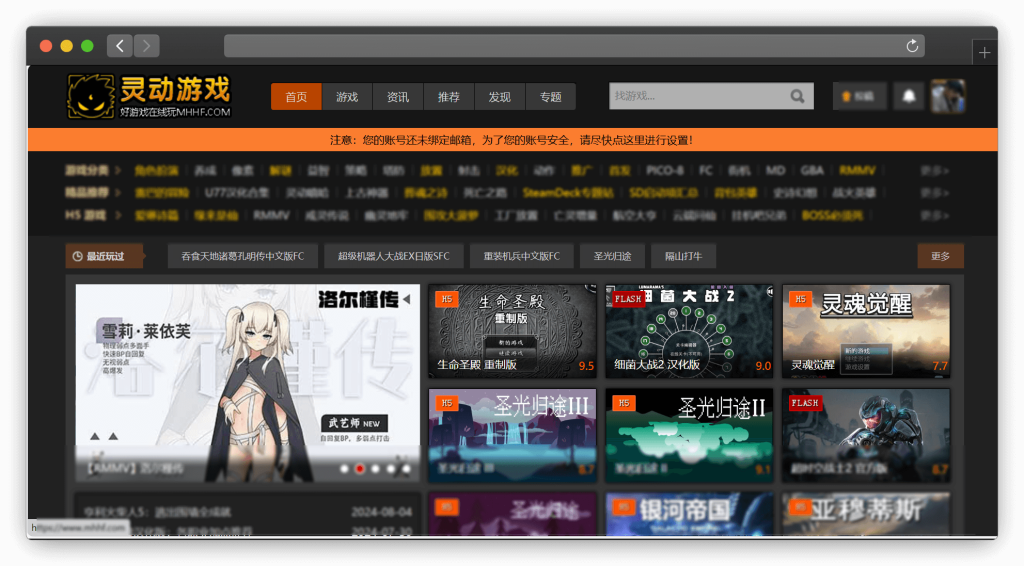Go back with the browser back arrow
Image resolution: width=1024 pixels, height=566 pixels.
120,46
